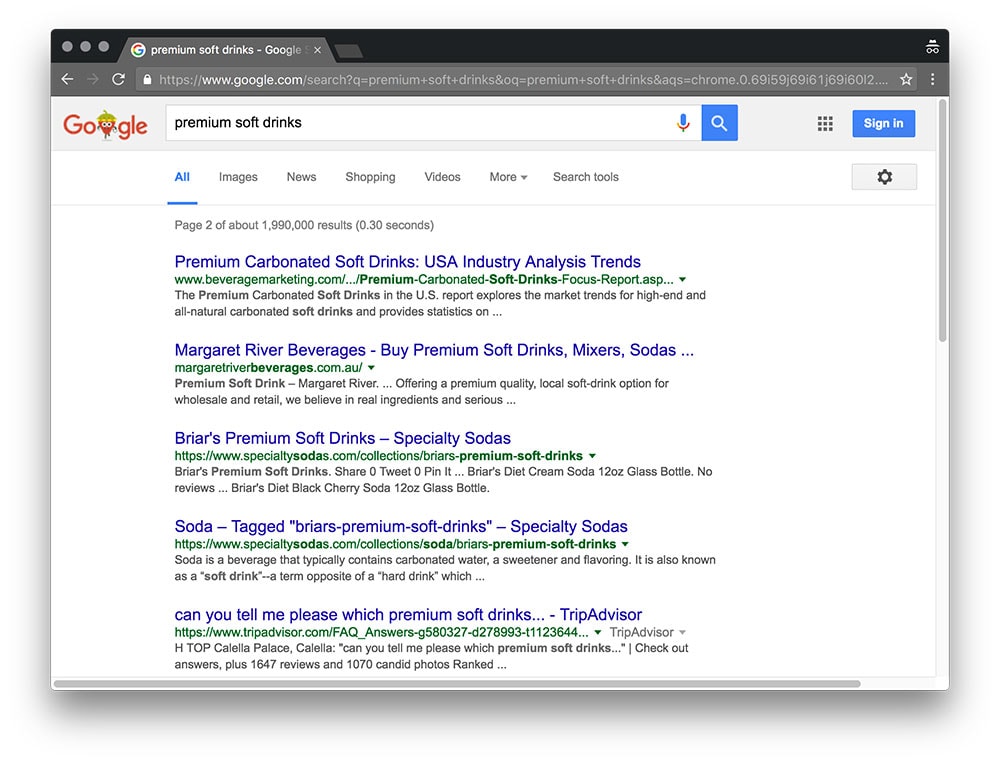Open the Google apps grid
The image size is (1000, 763).
pyautogui.click(x=825, y=123)
